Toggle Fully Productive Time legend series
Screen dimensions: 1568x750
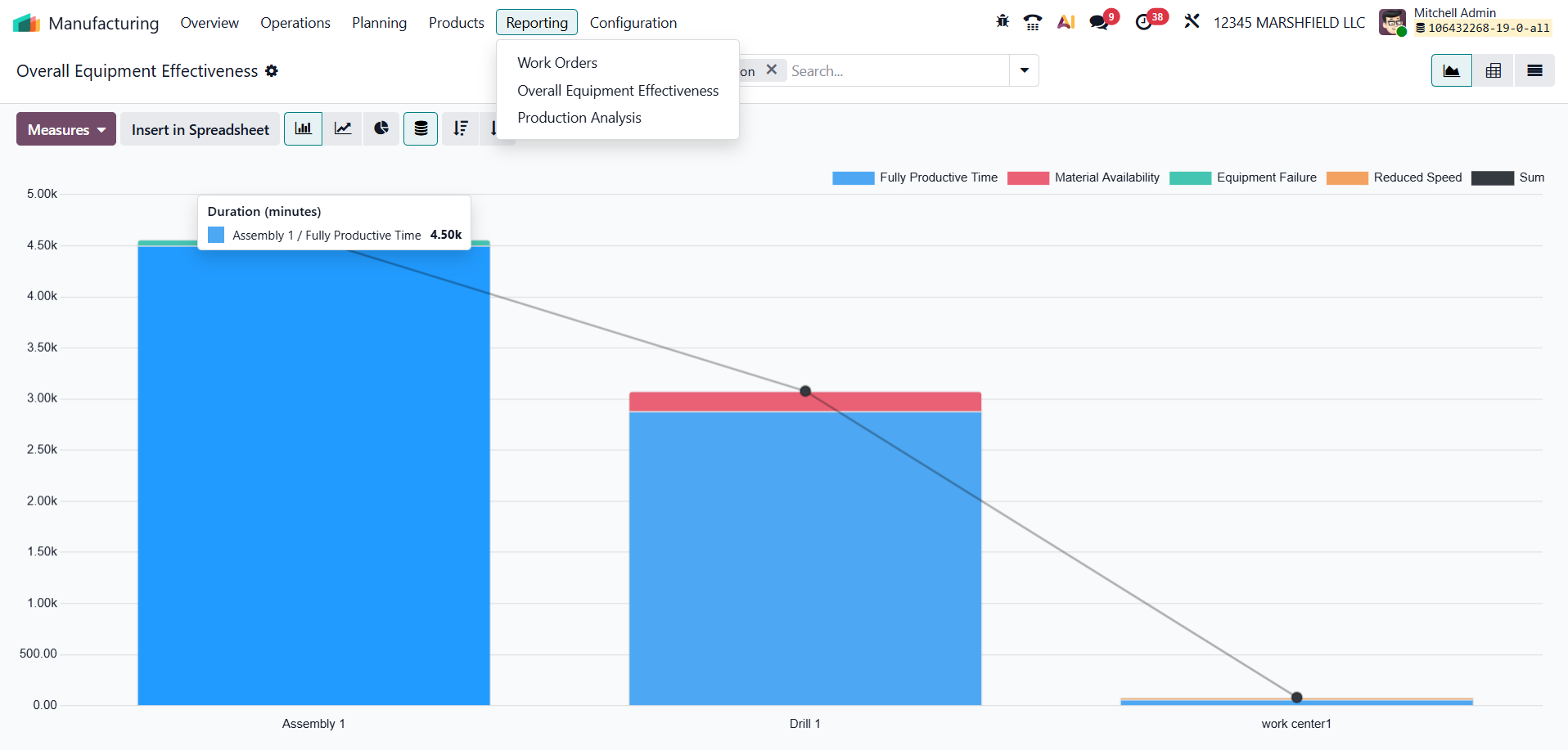point(938,177)
